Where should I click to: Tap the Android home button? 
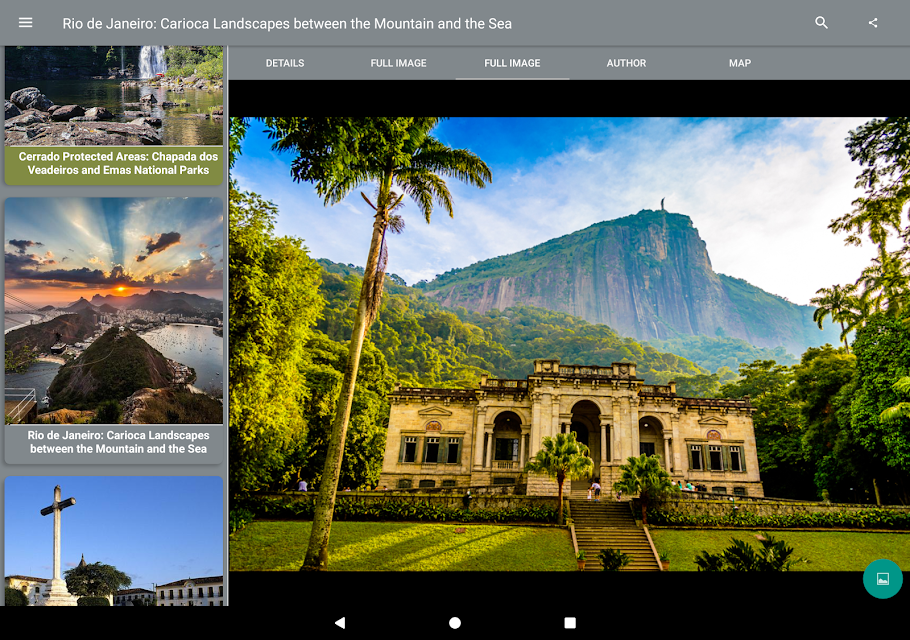click(x=455, y=623)
